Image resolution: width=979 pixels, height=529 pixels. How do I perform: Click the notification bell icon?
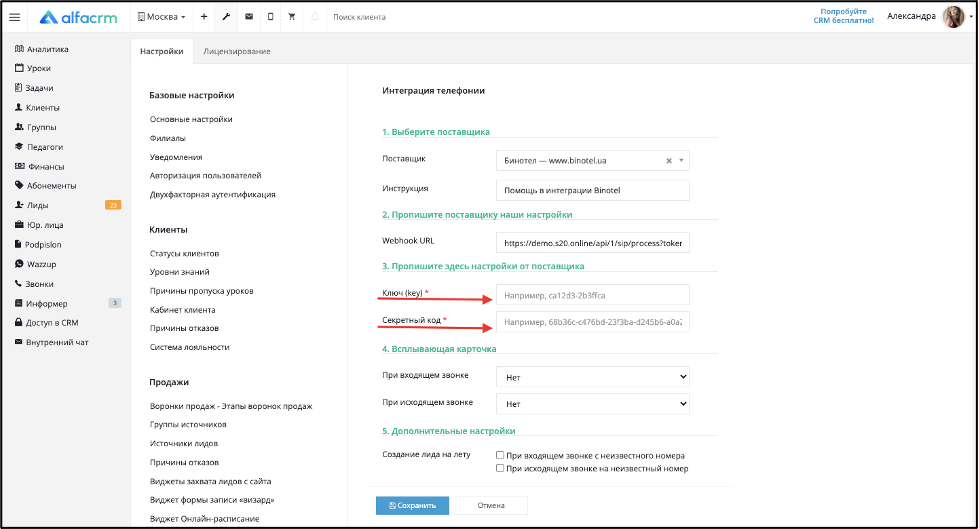click(x=315, y=17)
